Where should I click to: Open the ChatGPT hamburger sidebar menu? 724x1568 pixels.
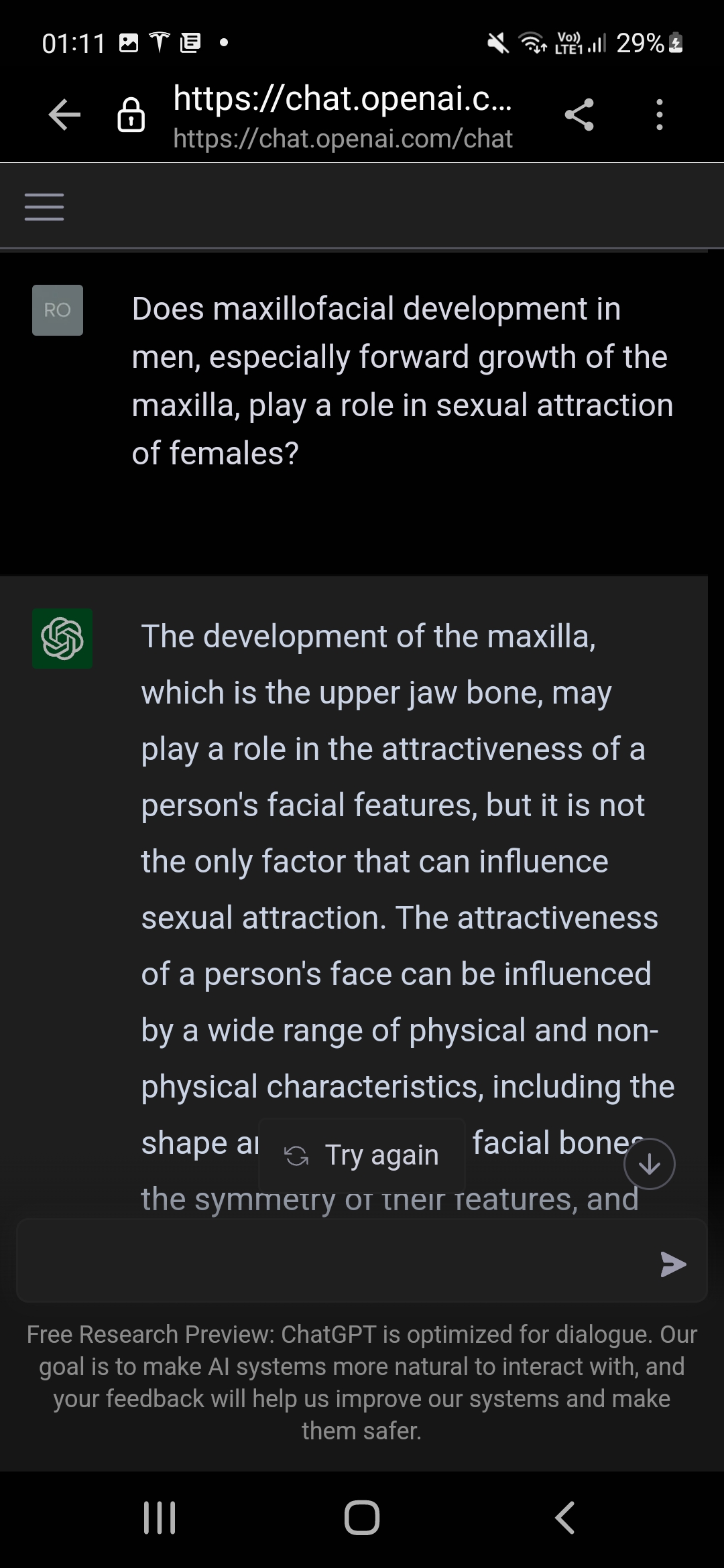(44, 206)
